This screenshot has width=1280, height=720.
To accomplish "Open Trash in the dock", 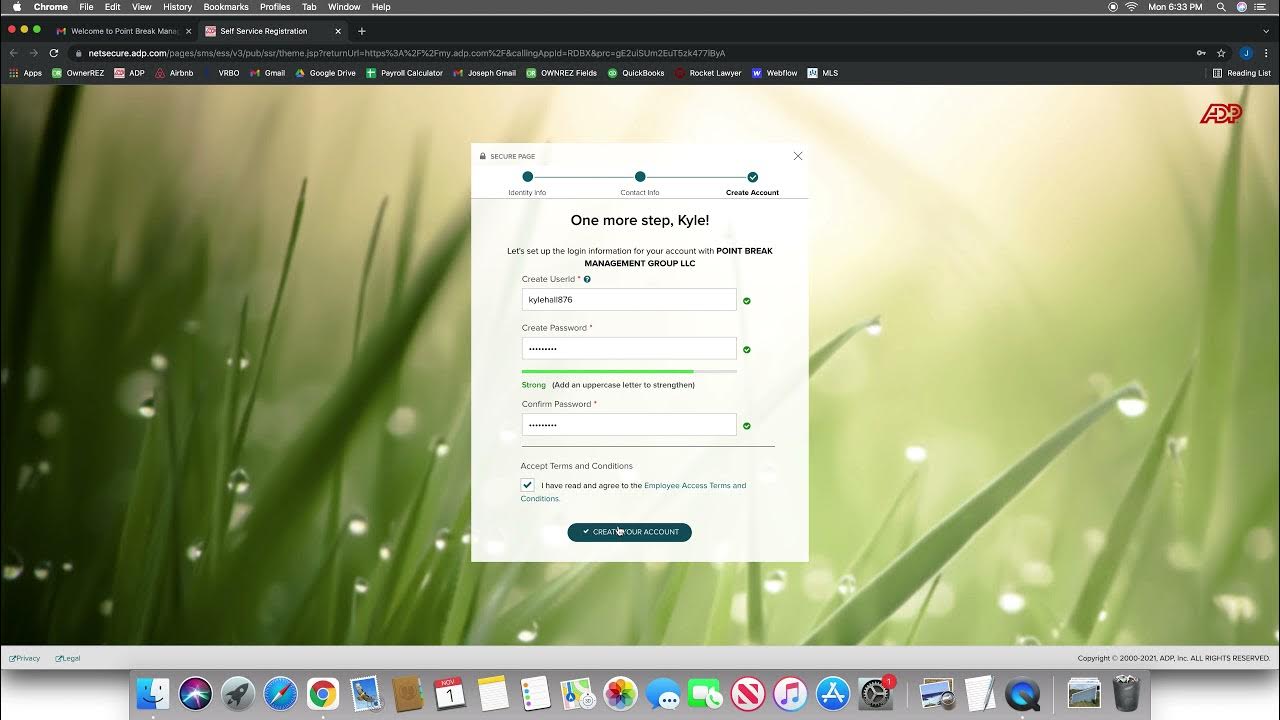I will point(1126,693).
